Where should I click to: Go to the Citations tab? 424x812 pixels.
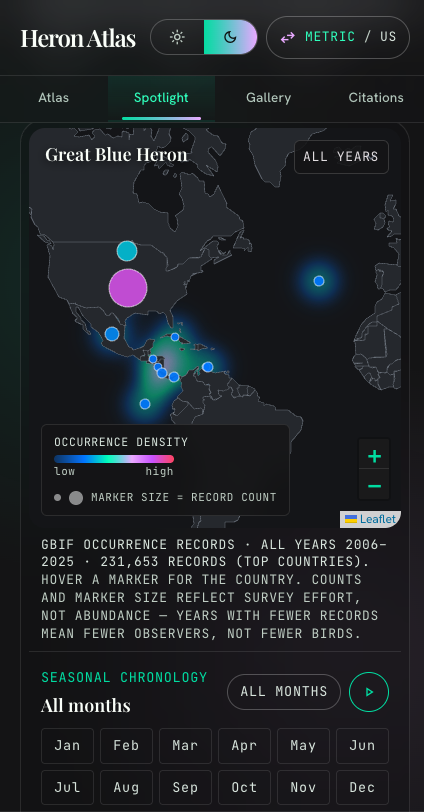376,98
